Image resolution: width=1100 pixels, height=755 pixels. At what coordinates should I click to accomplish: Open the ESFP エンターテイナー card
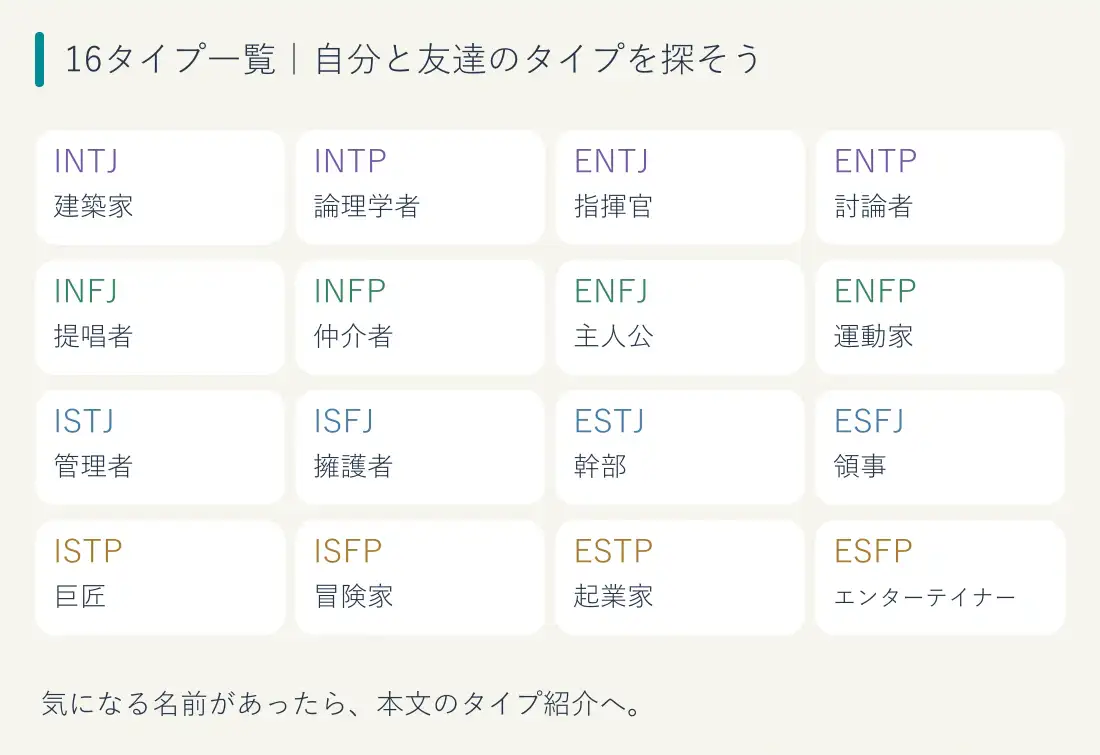pyautogui.click(x=940, y=577)
